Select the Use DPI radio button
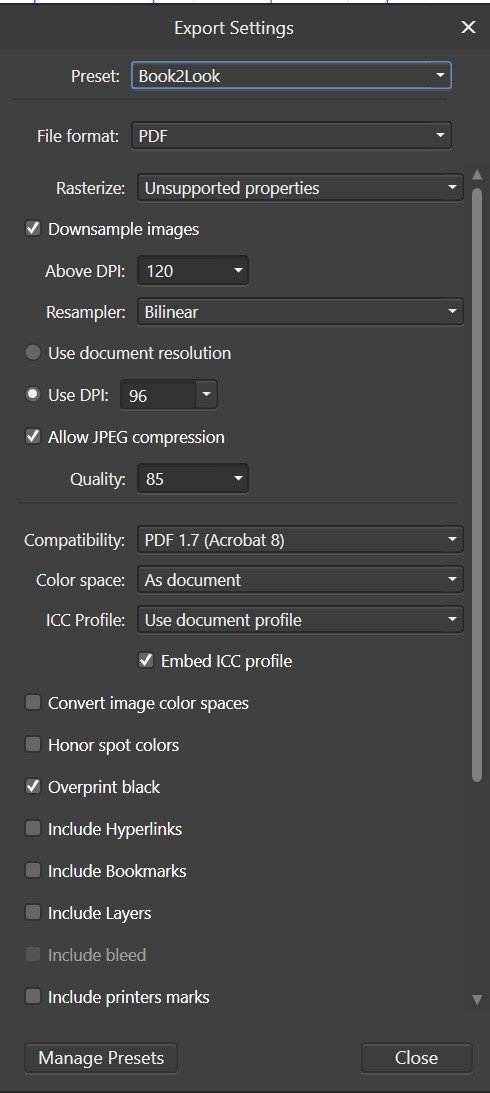This screenshot has height=1093, width=490. (33, 395)
